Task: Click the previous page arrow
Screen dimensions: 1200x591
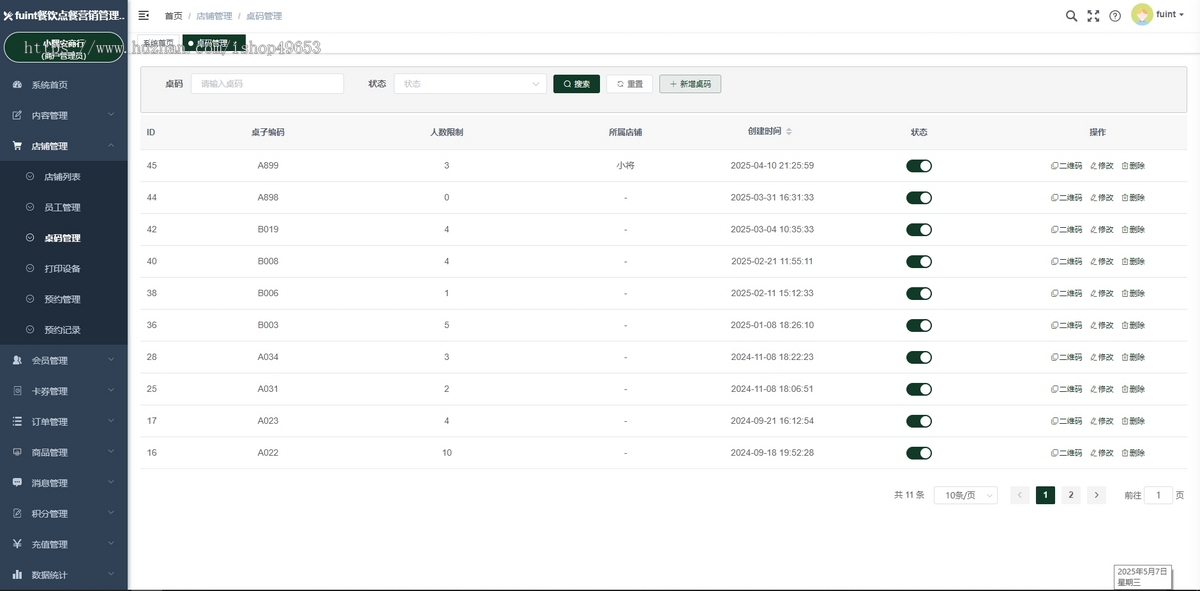Action: (x=1020, y=495)
